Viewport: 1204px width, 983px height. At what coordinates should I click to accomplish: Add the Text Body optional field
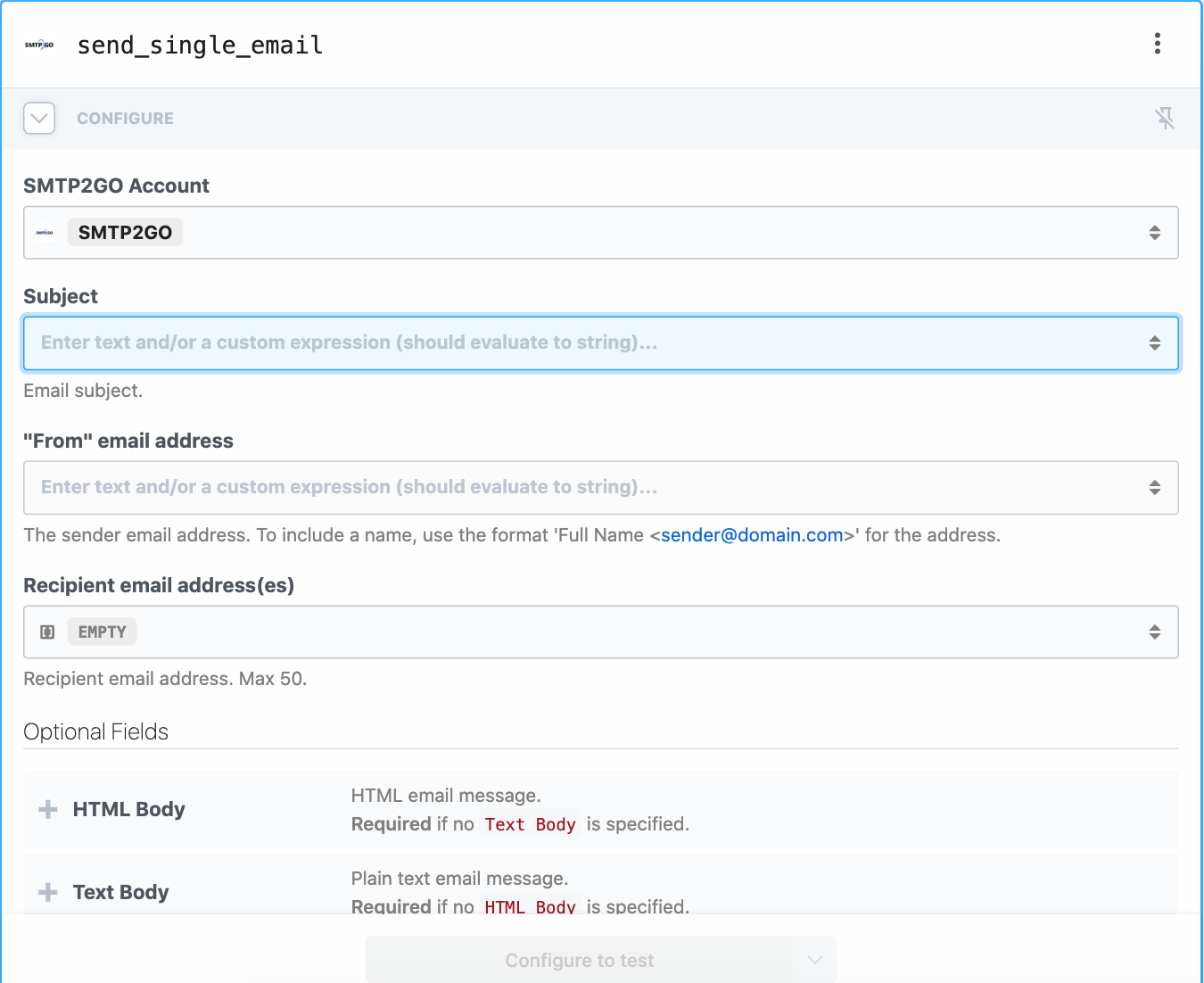click(x=48, y=892)
